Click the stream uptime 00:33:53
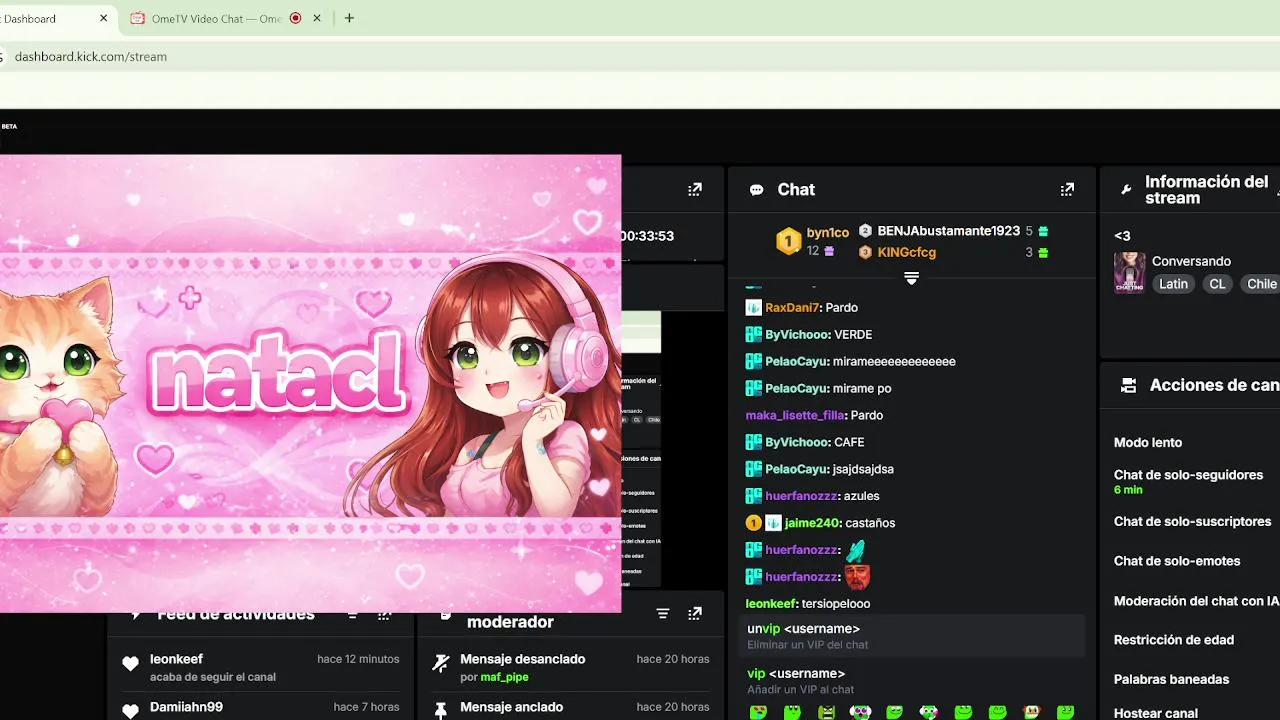Screen dimensions: 1280x720 pyautogui.click(x=647, y=236)
